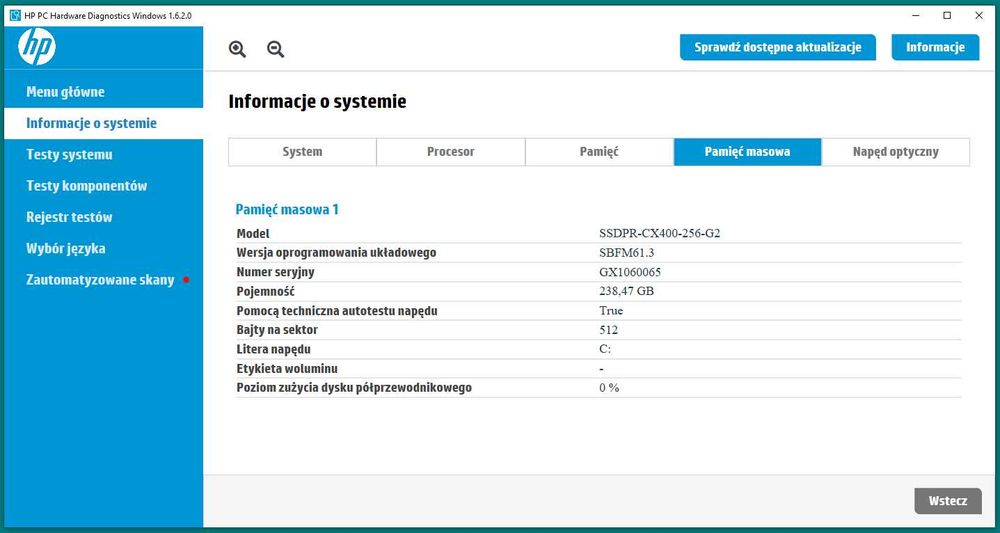This screenshot has width=1000, height=533.
Task: Click red notification dot beside Zautomatyzowane skany
Action: [186, 279]
